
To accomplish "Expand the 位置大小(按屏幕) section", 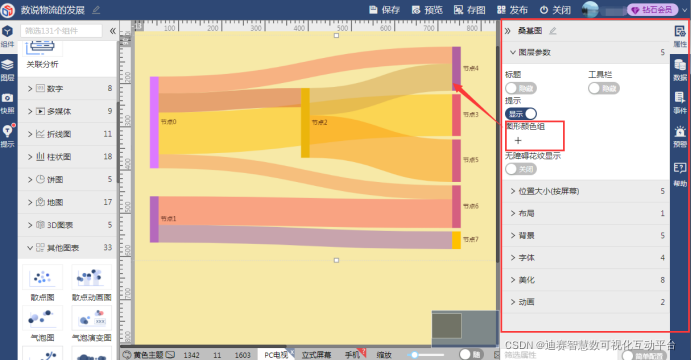I will (x=586, y=191).
